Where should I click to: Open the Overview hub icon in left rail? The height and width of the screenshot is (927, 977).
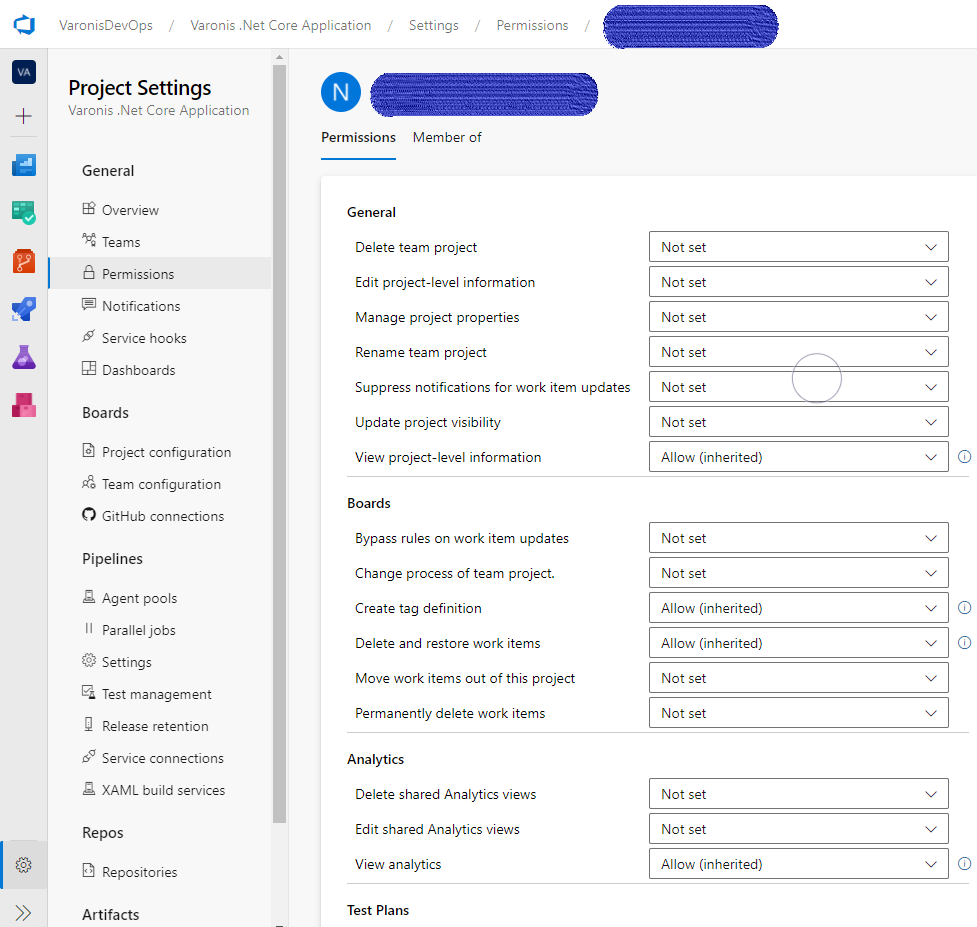point(24,165)
